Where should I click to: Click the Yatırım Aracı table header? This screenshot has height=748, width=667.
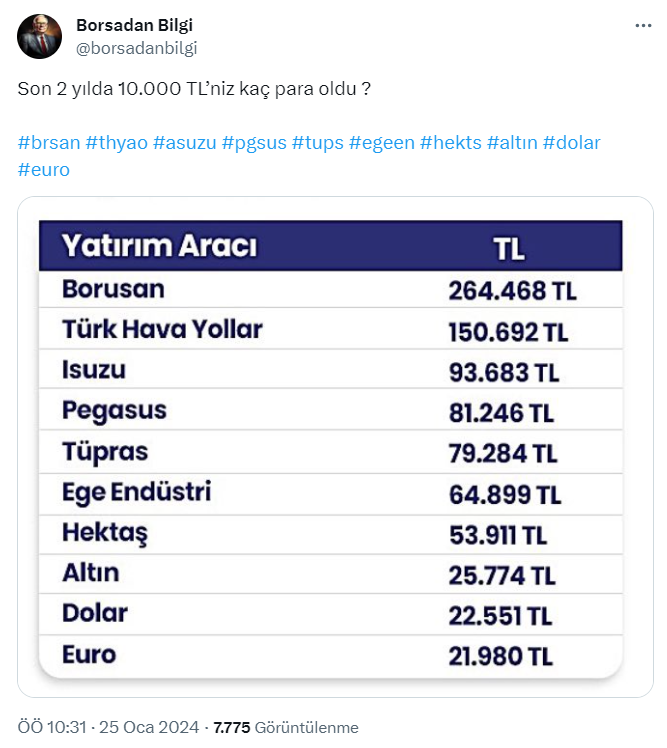tap(160, 246)
